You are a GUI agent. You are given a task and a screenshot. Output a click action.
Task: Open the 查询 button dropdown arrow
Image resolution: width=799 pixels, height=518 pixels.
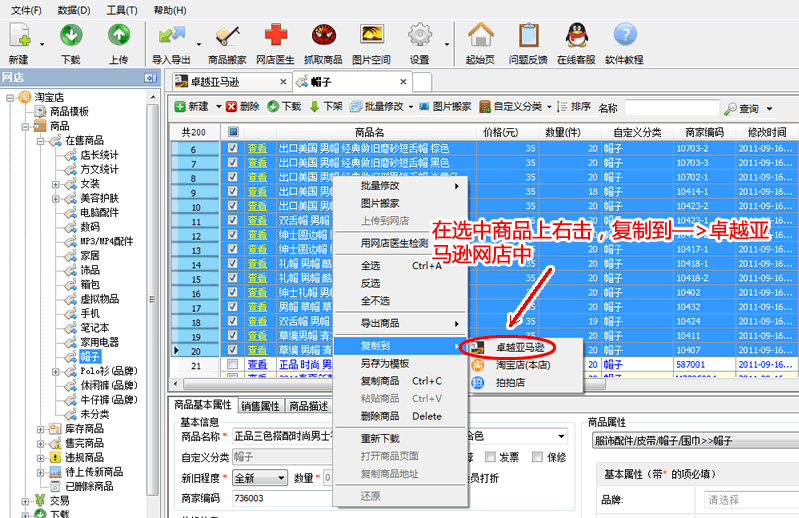(x=769, y=108)
